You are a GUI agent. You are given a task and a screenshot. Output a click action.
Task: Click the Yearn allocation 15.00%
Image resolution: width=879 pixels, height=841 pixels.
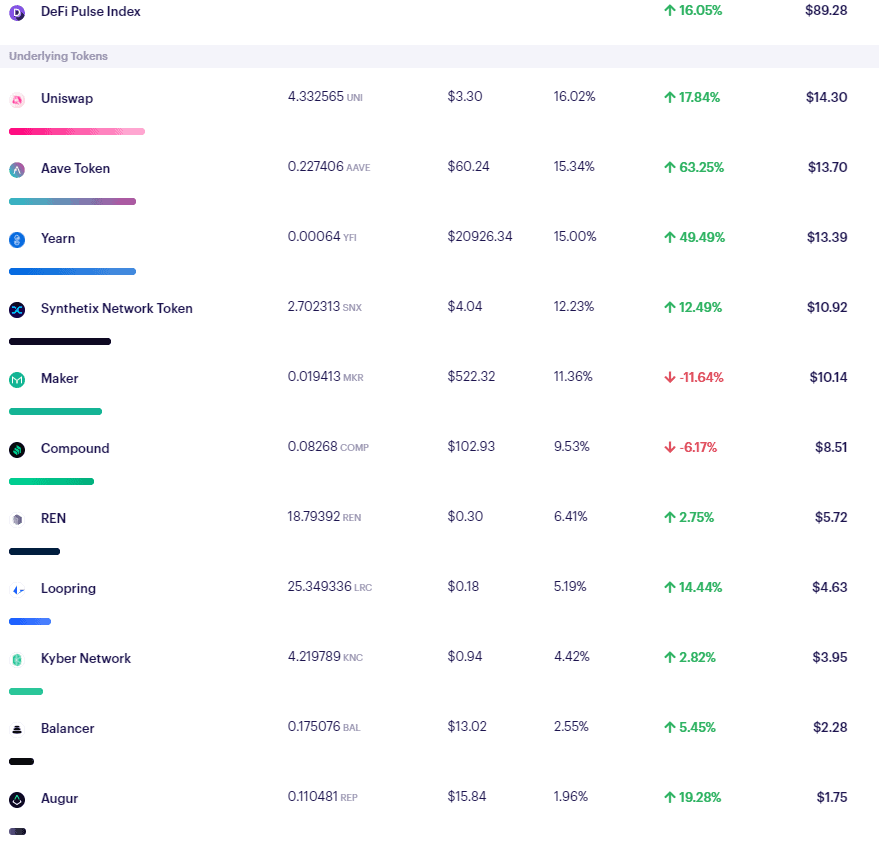pos(575,237)
